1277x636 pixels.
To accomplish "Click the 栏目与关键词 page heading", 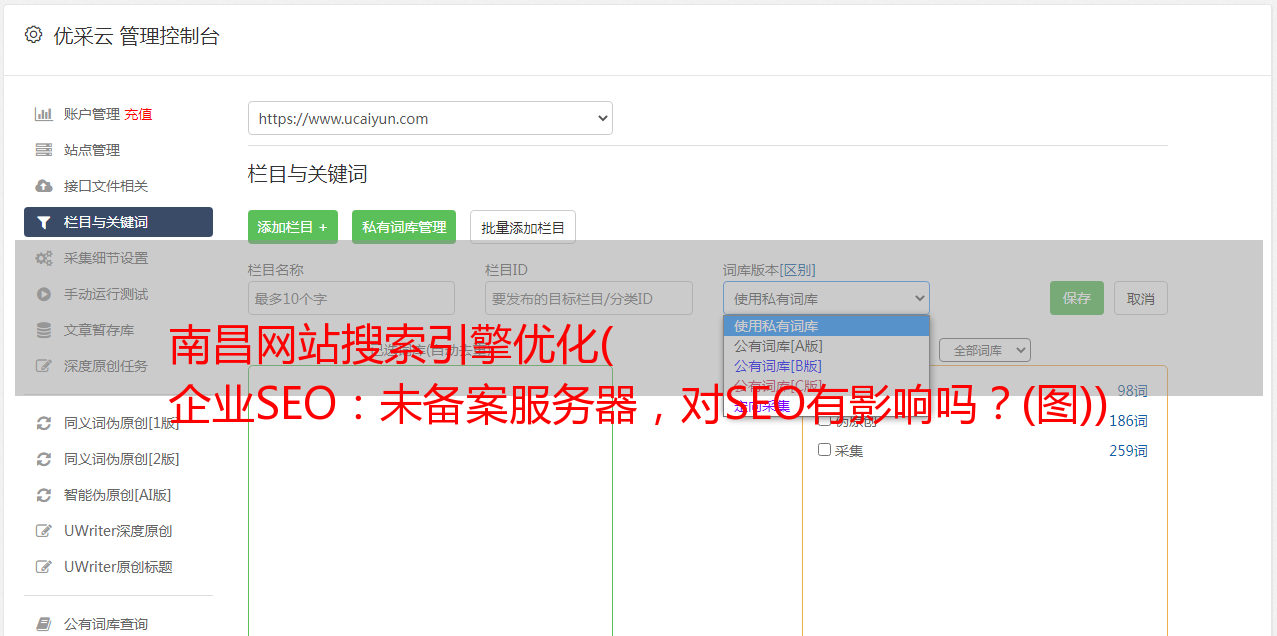I will [x=308, y=174].
